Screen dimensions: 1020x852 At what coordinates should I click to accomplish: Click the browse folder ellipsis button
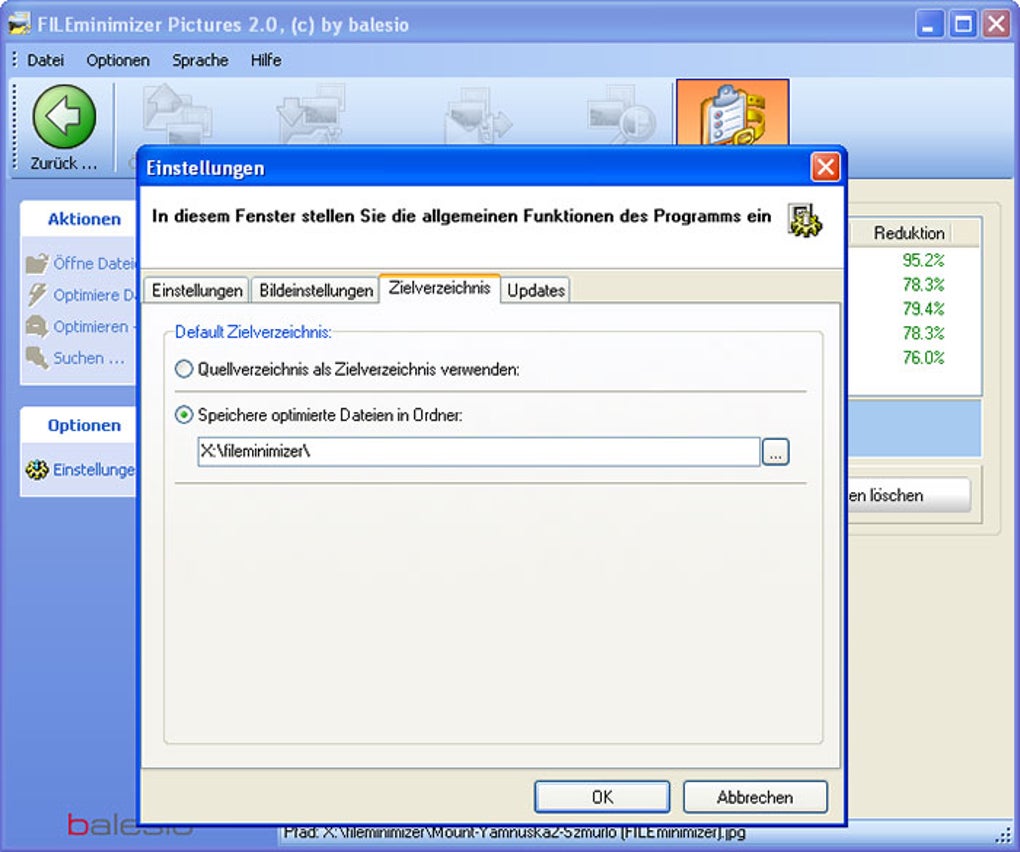coord(775,452)
